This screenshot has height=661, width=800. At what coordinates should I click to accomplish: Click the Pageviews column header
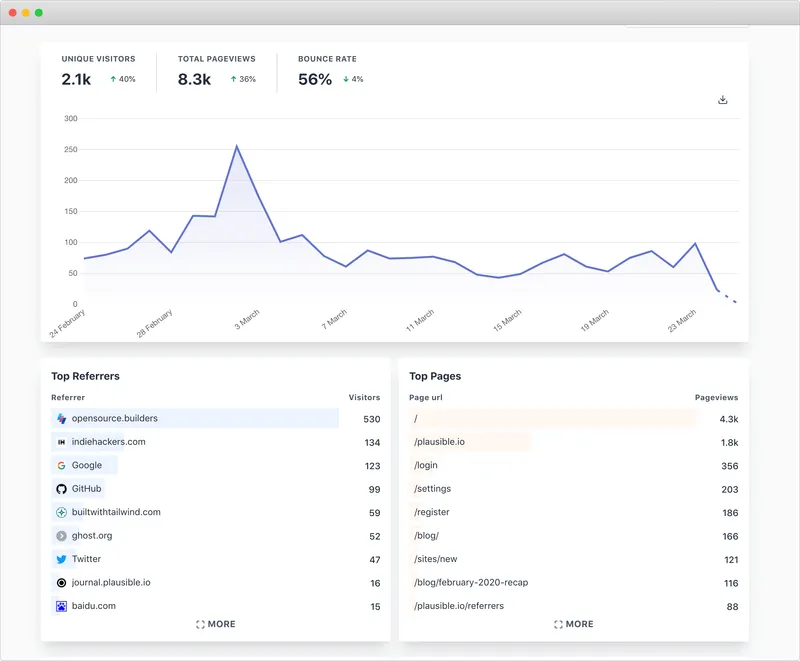click(716, 397)
